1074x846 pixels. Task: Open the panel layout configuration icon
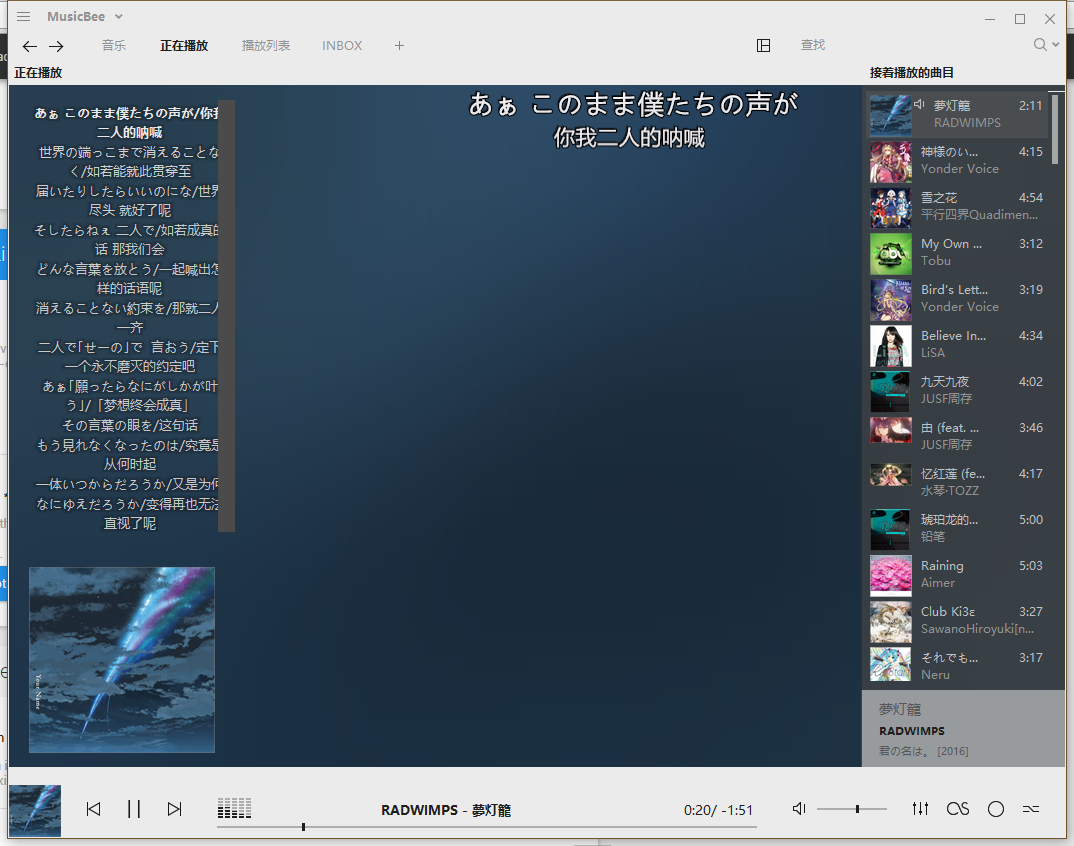[763, 45]
